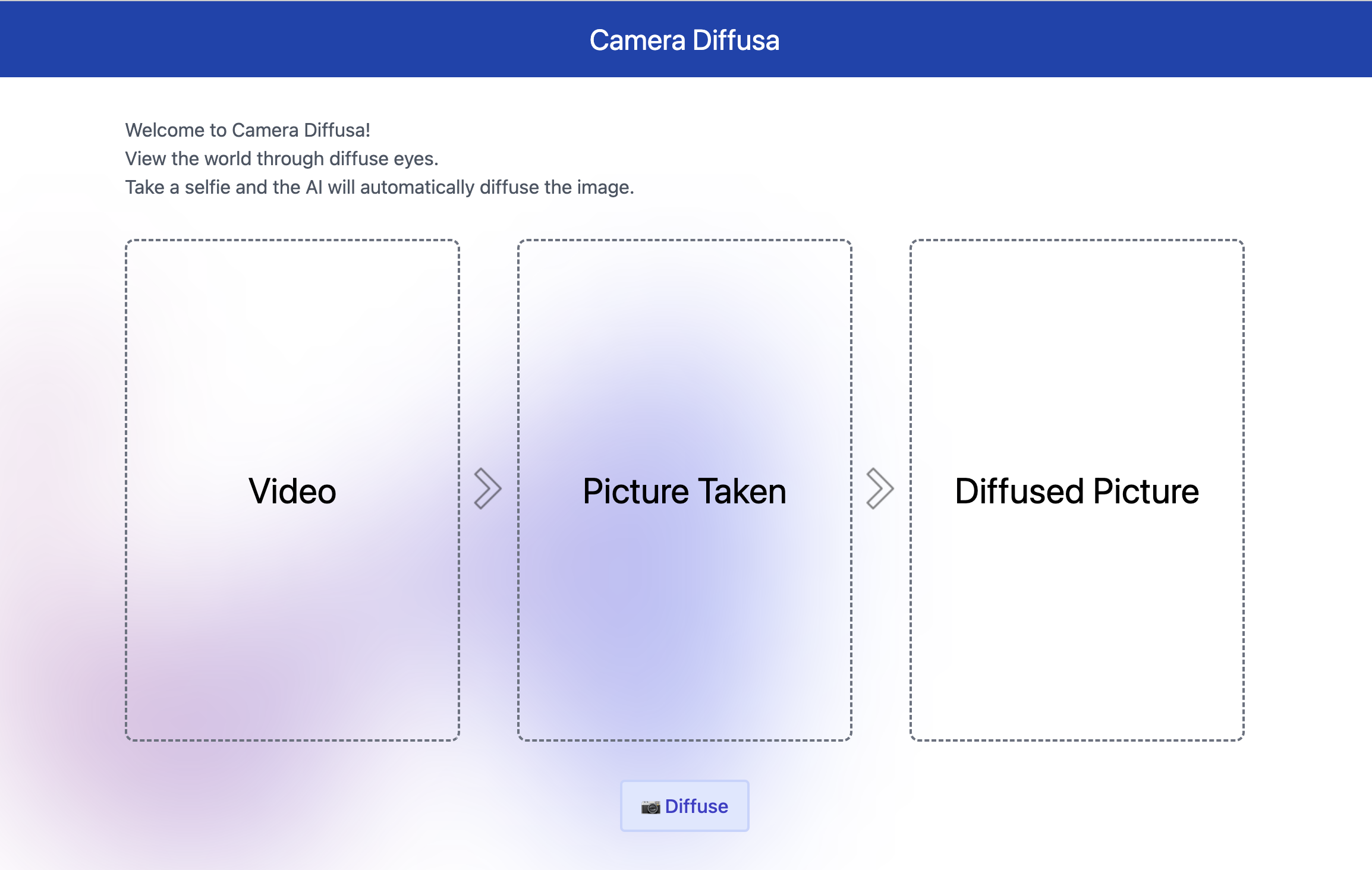Click the View the world through diffuse eyes line
Screen dimensions: 1372x870
pyautogui.click(x=281, y=158)
